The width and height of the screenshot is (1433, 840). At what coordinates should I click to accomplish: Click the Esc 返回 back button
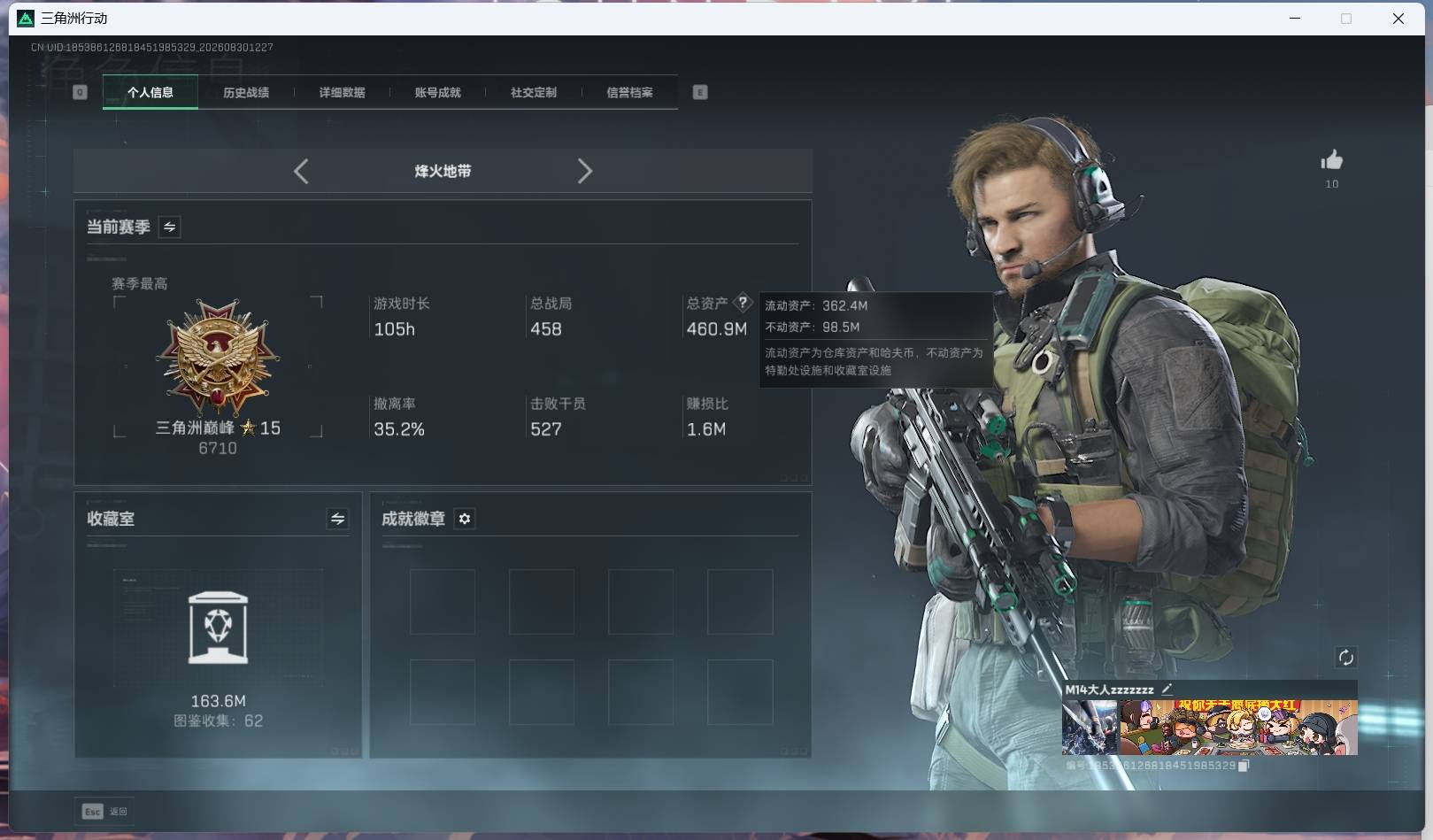click(105, 811)
